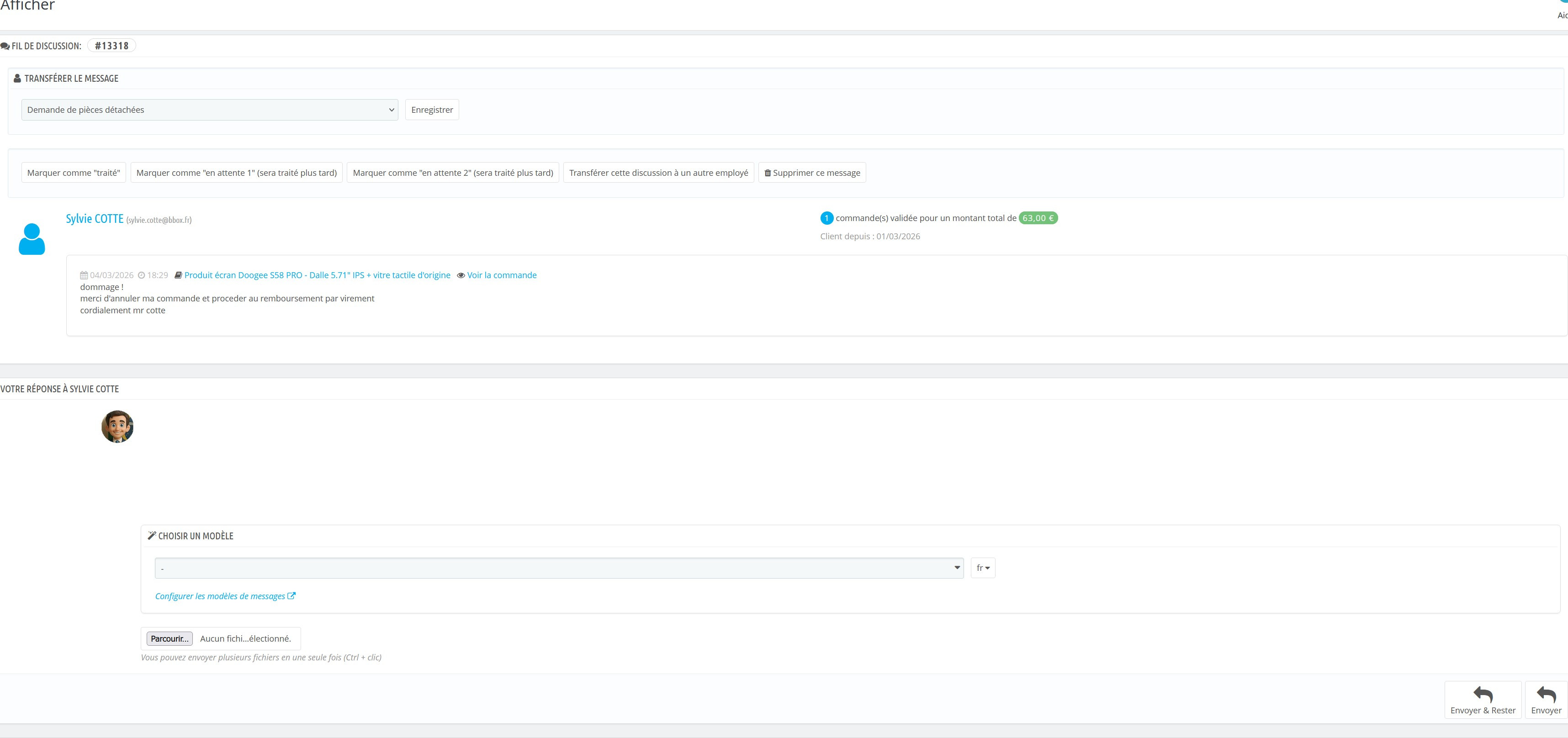Click the Envoyer reply arrow button
1568x738 pixels.
1546,700
